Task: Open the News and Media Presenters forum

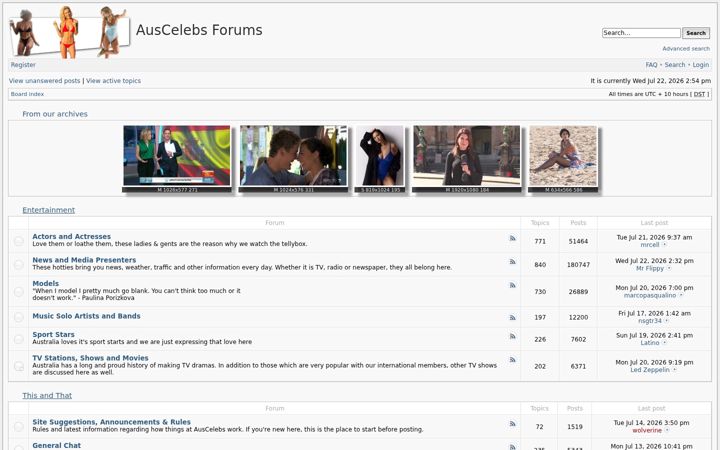Action: (84, 259)
